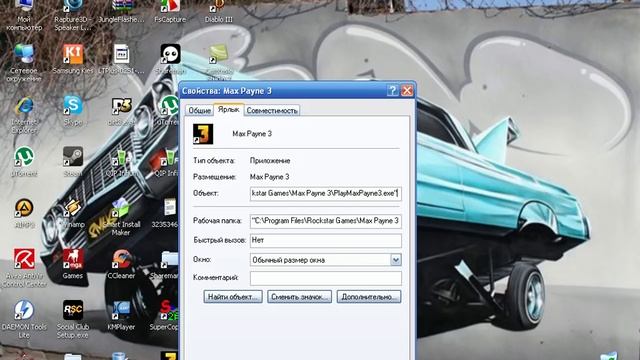Open the Дополнительно settings button

(369, 297)
